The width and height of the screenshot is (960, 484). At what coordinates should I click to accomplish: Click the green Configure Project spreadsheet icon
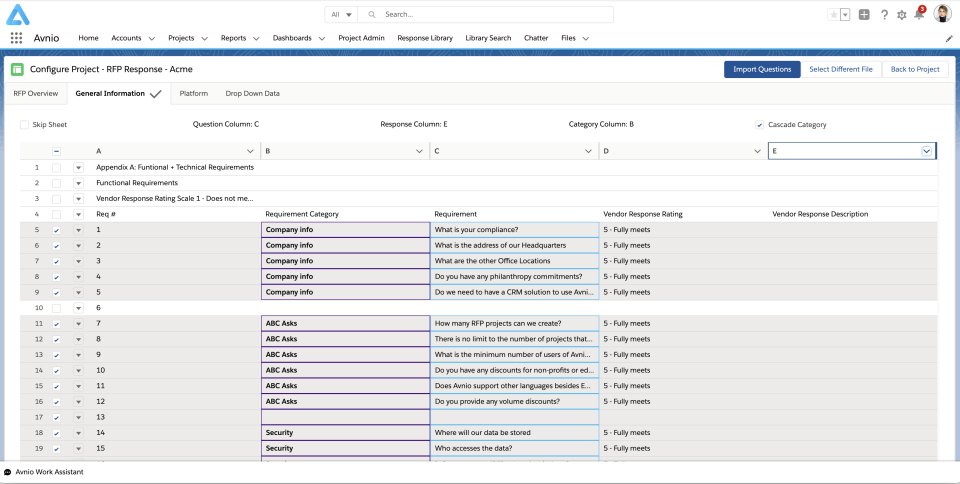tap(17, 69)
